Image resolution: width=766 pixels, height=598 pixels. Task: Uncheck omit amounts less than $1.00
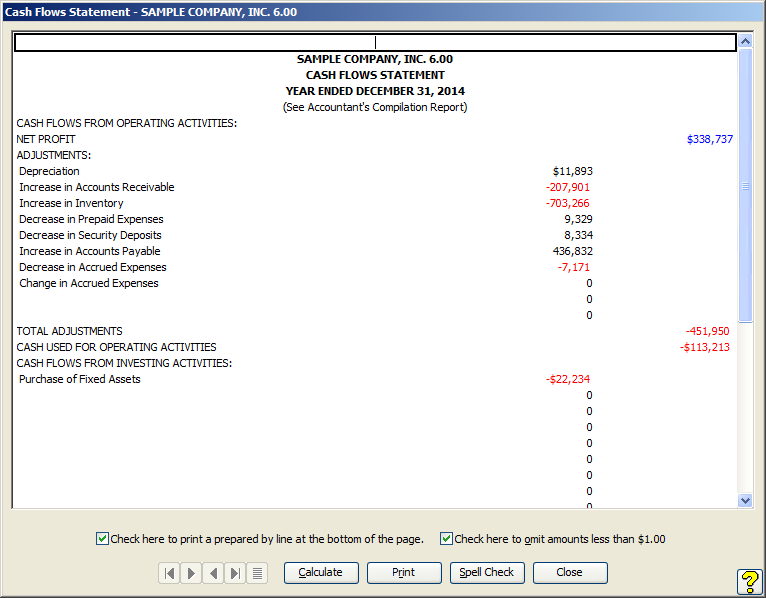[x=446, y=539]
